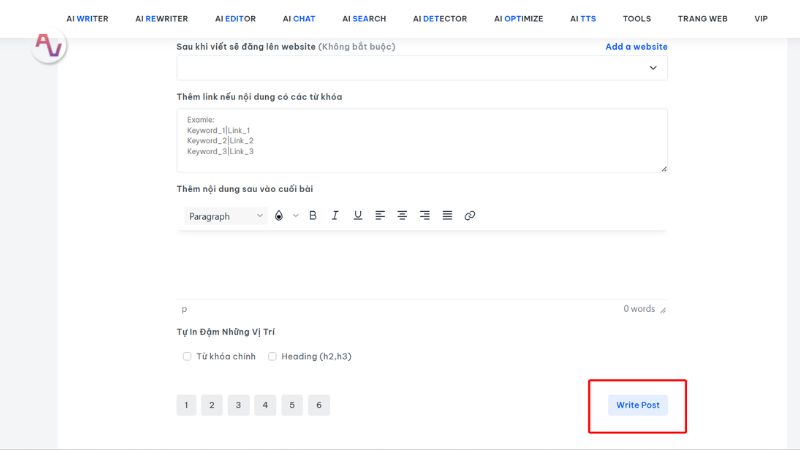
Task: Insert a link using the chain icon
Action: pyautogui.click(x=469, y=216)
